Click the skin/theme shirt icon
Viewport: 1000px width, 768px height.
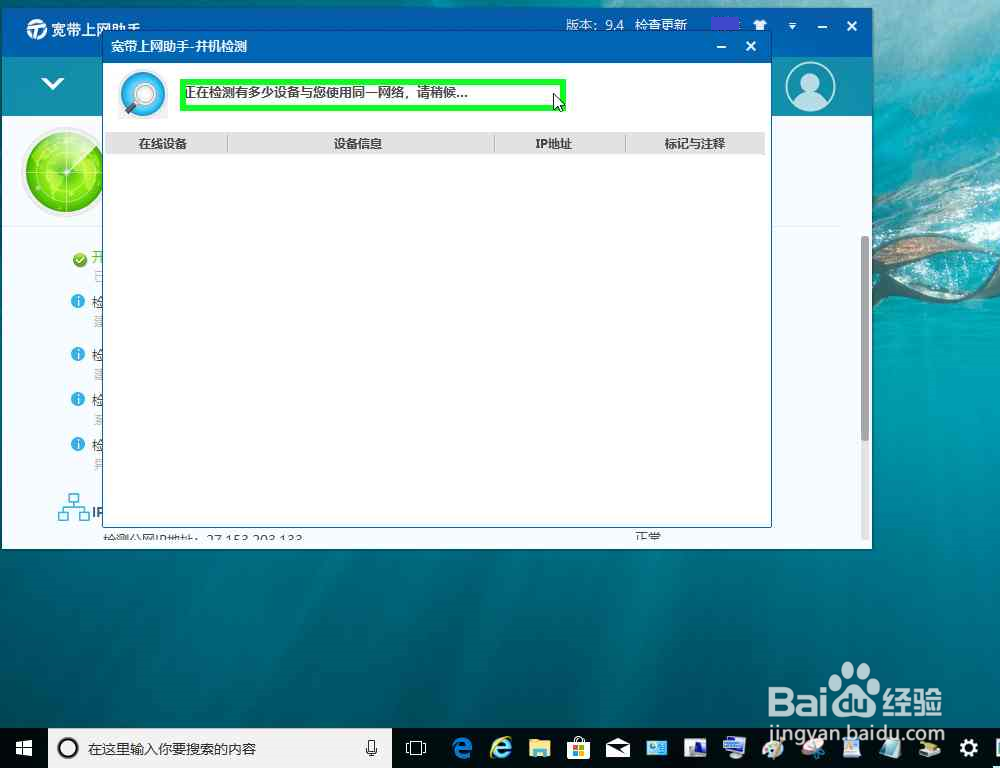pyautogui.click(x=758, y=26)
